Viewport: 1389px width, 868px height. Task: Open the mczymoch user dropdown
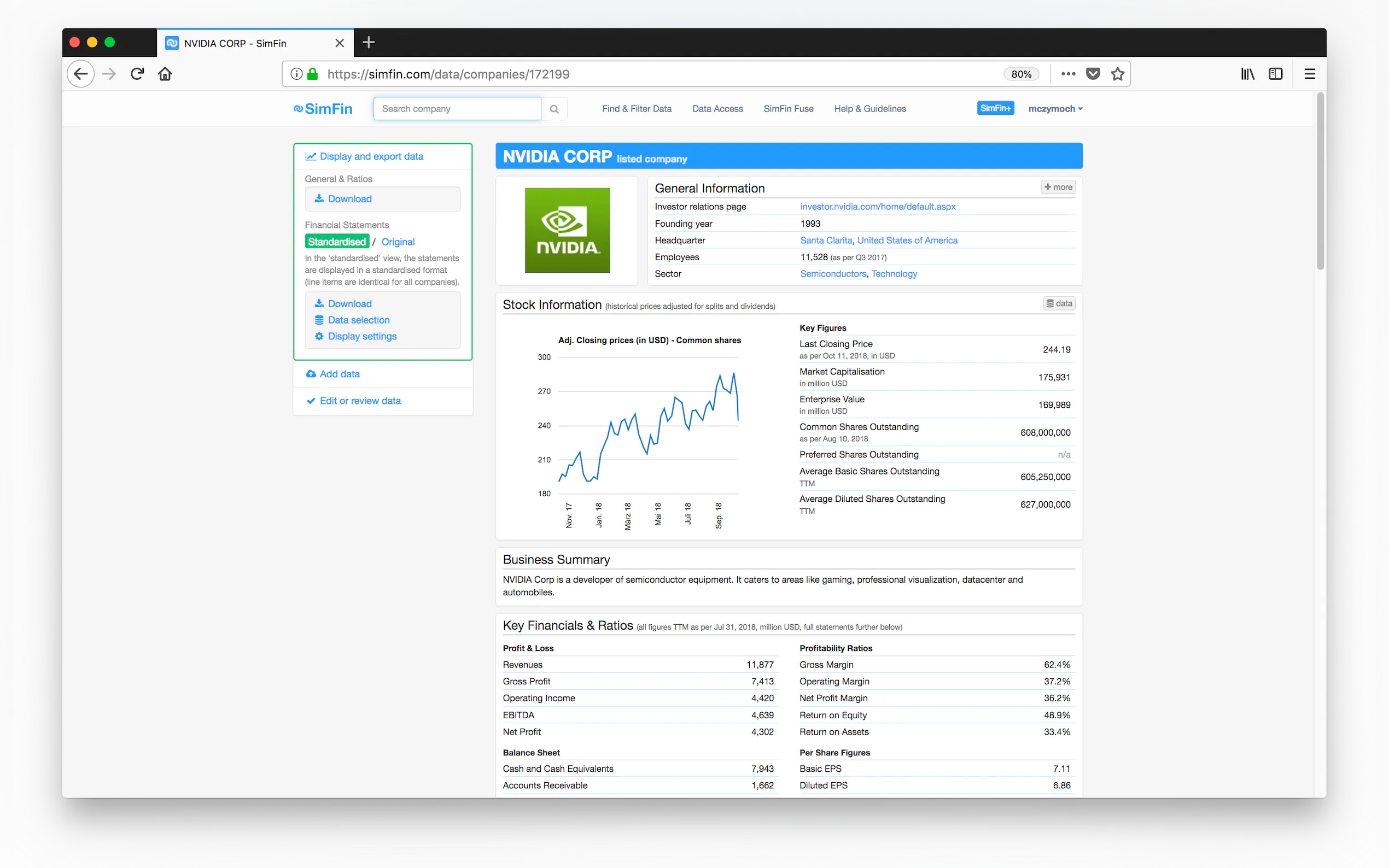pyautogui.click(x=1055, y=109)
